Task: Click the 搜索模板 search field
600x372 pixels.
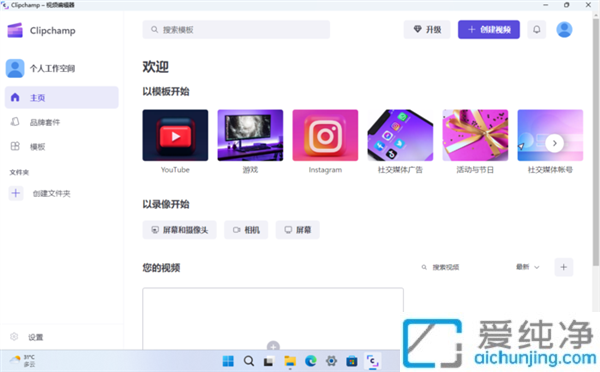Action: click(236, 29)
